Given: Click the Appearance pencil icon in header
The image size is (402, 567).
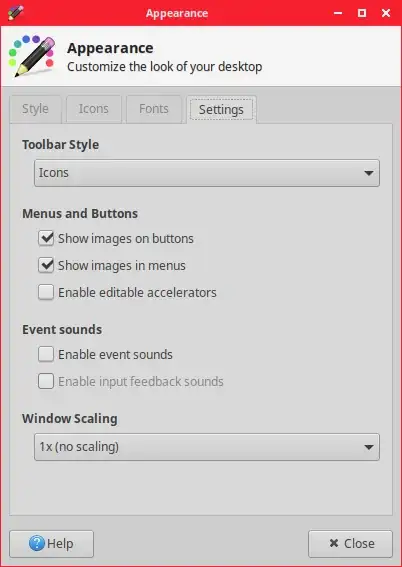Looking at the screenshot, I should pyautogui.click(x=31, y=55).
